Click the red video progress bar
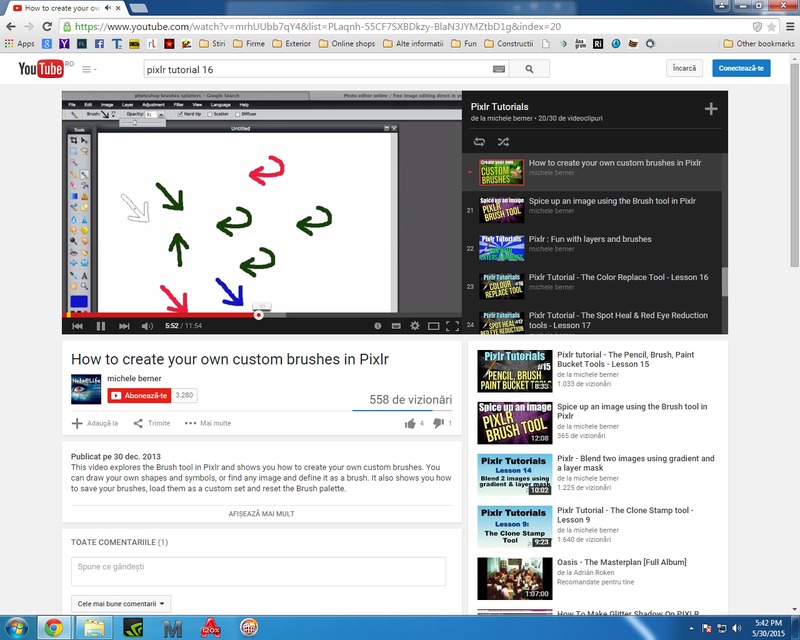This screenshot has width=800, height=640. click(160, 315)
